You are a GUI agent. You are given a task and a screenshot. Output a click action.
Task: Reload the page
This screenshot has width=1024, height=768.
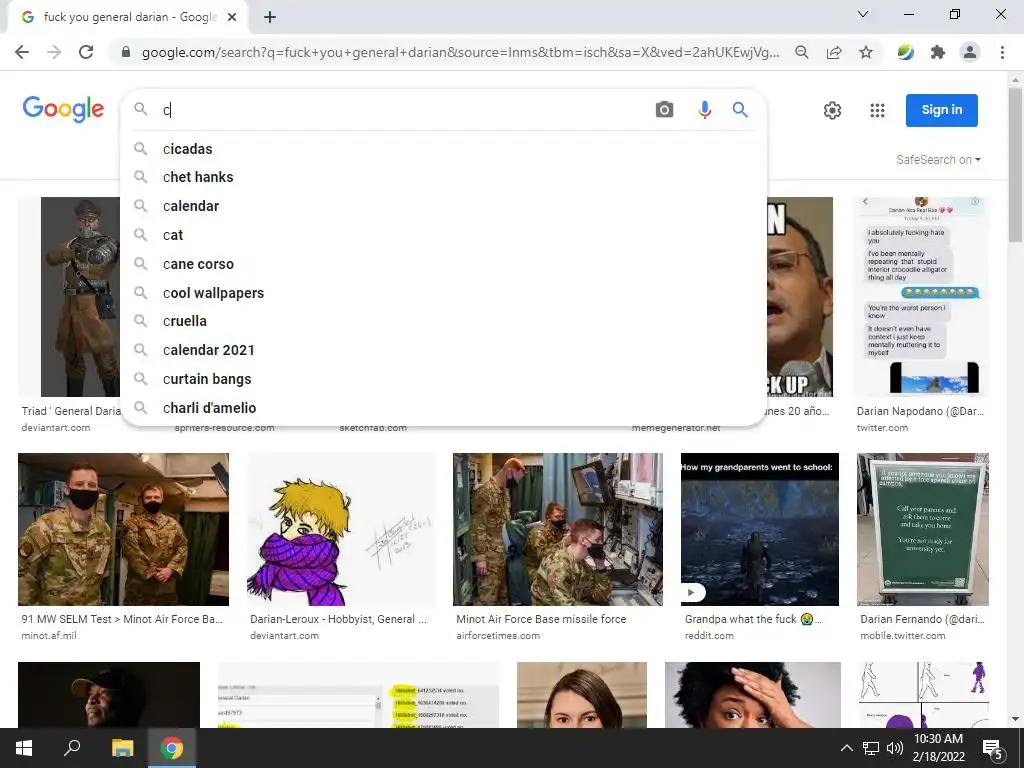[x=86, y=52]
